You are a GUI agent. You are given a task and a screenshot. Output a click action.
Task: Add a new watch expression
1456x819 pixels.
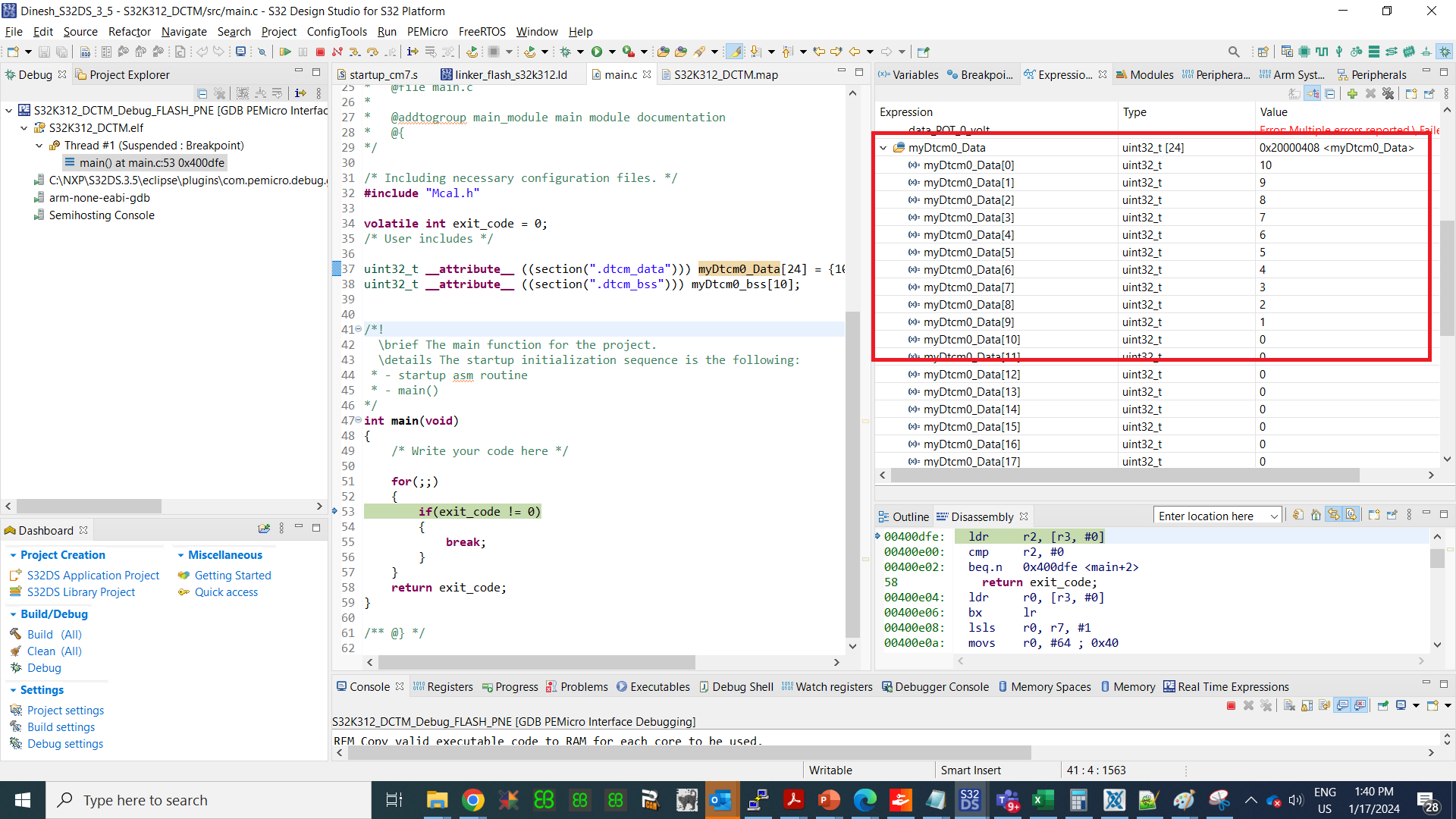tap(1352, 93)
